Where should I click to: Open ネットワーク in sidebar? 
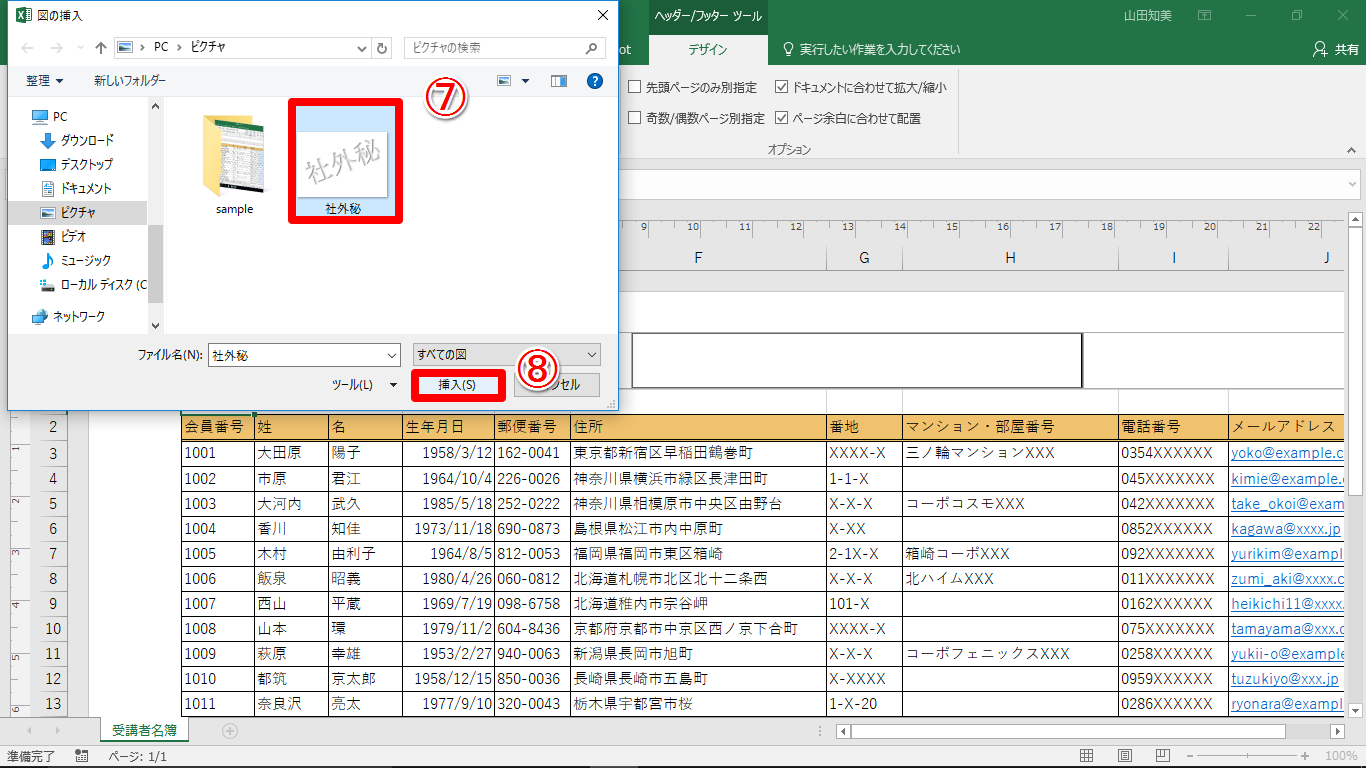pyautogui.click(x=68, y=316)
